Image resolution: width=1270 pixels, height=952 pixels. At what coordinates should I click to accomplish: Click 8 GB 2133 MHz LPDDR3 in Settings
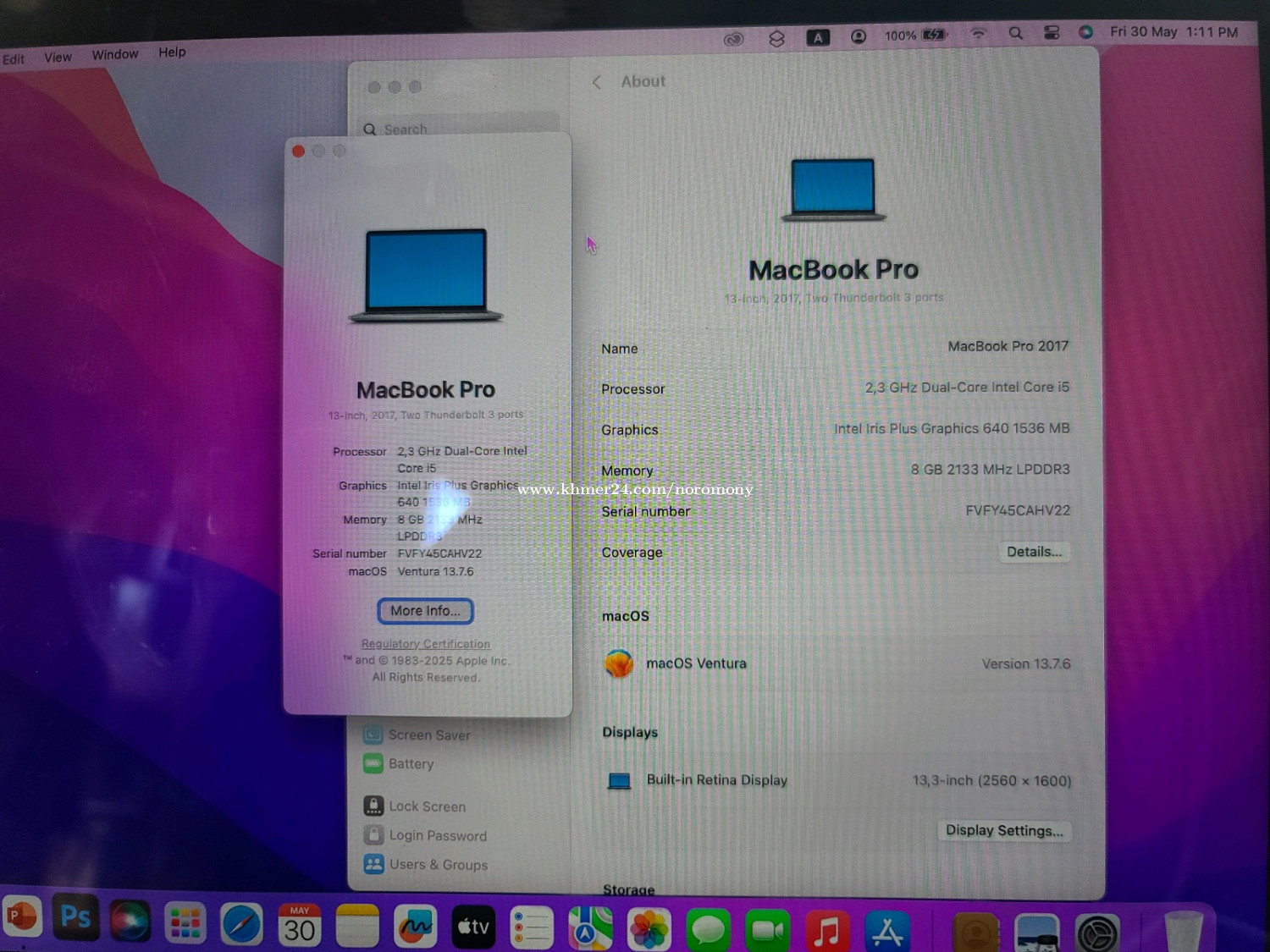[x=991, y=469]
